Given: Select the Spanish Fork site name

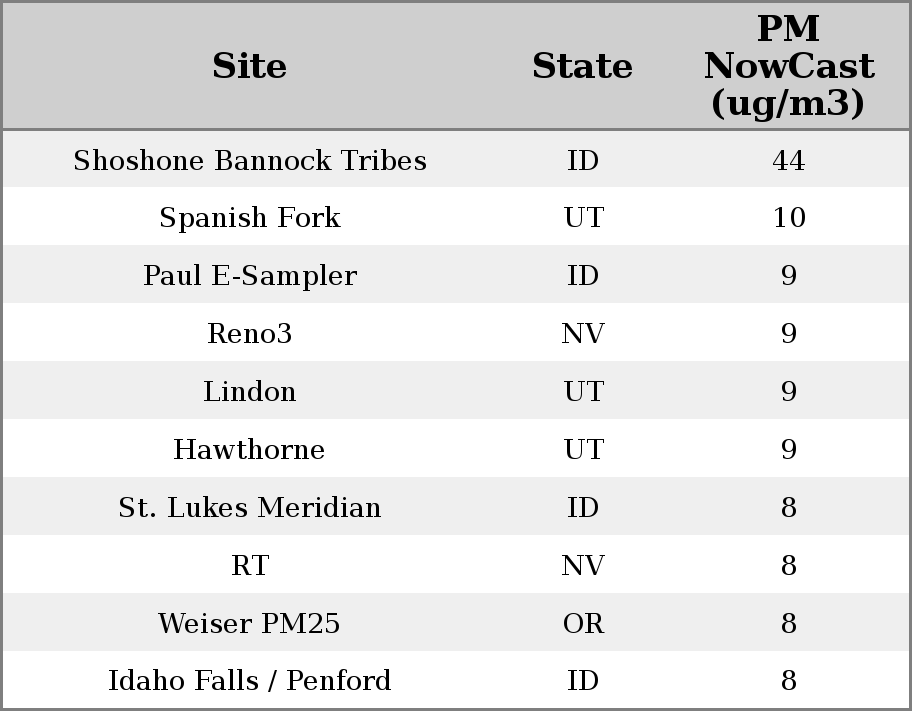Looking at the screenshot, I should click(x=249, y=218).
